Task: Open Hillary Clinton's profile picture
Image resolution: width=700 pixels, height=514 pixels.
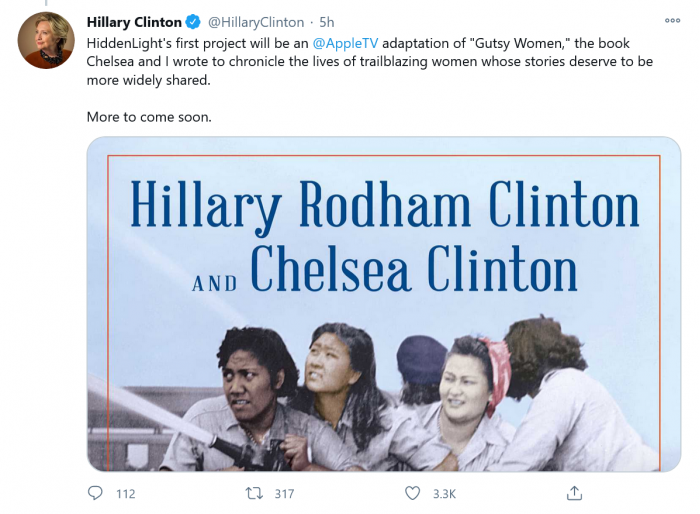Action: (45, 40)
